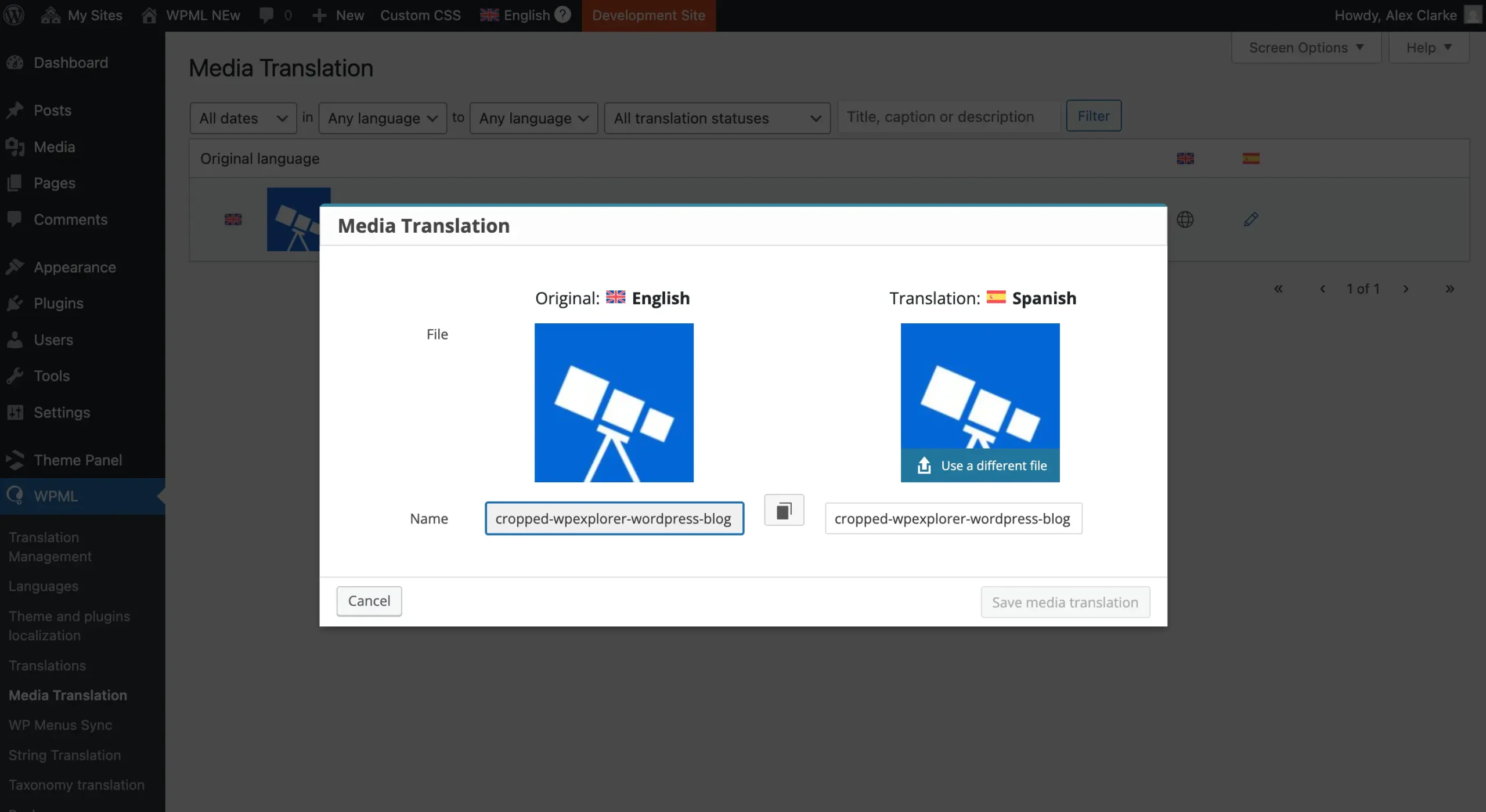Screen dimensions: 1486x812
Task: Click the Spanish flag column header
Action: pyautogui.click(x=1251, y=158)
